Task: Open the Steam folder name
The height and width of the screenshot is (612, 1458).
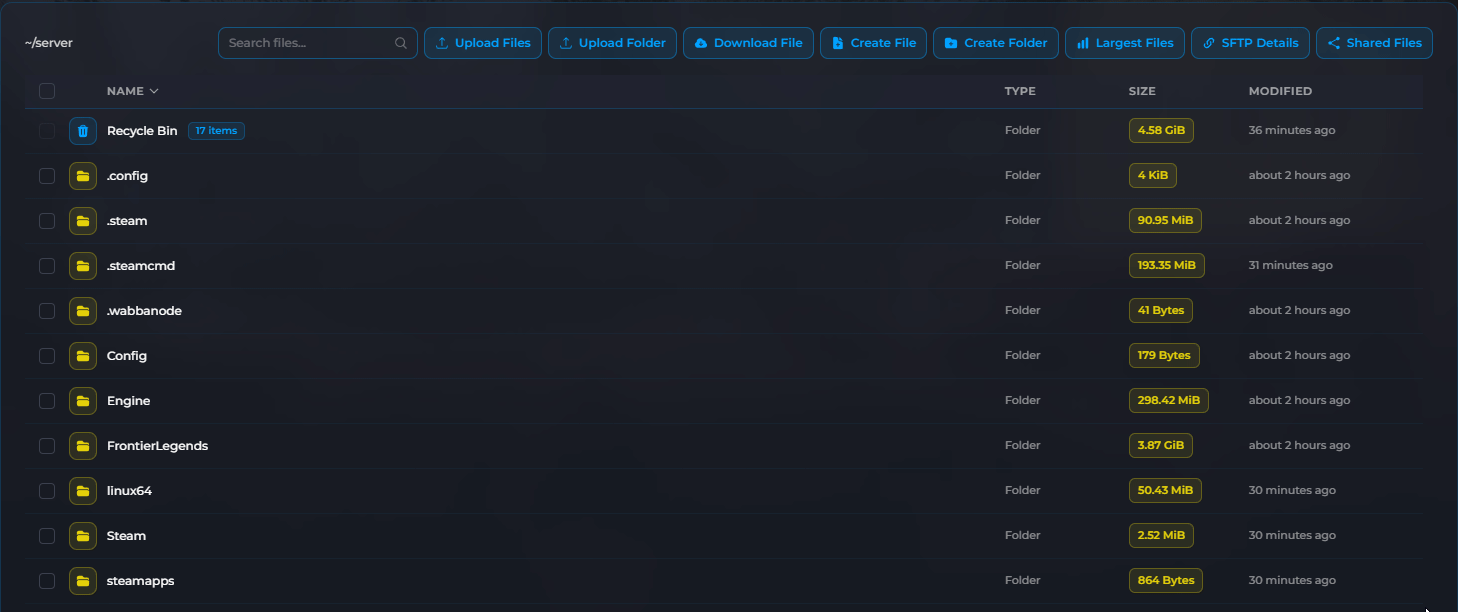Action: [126, 536]
